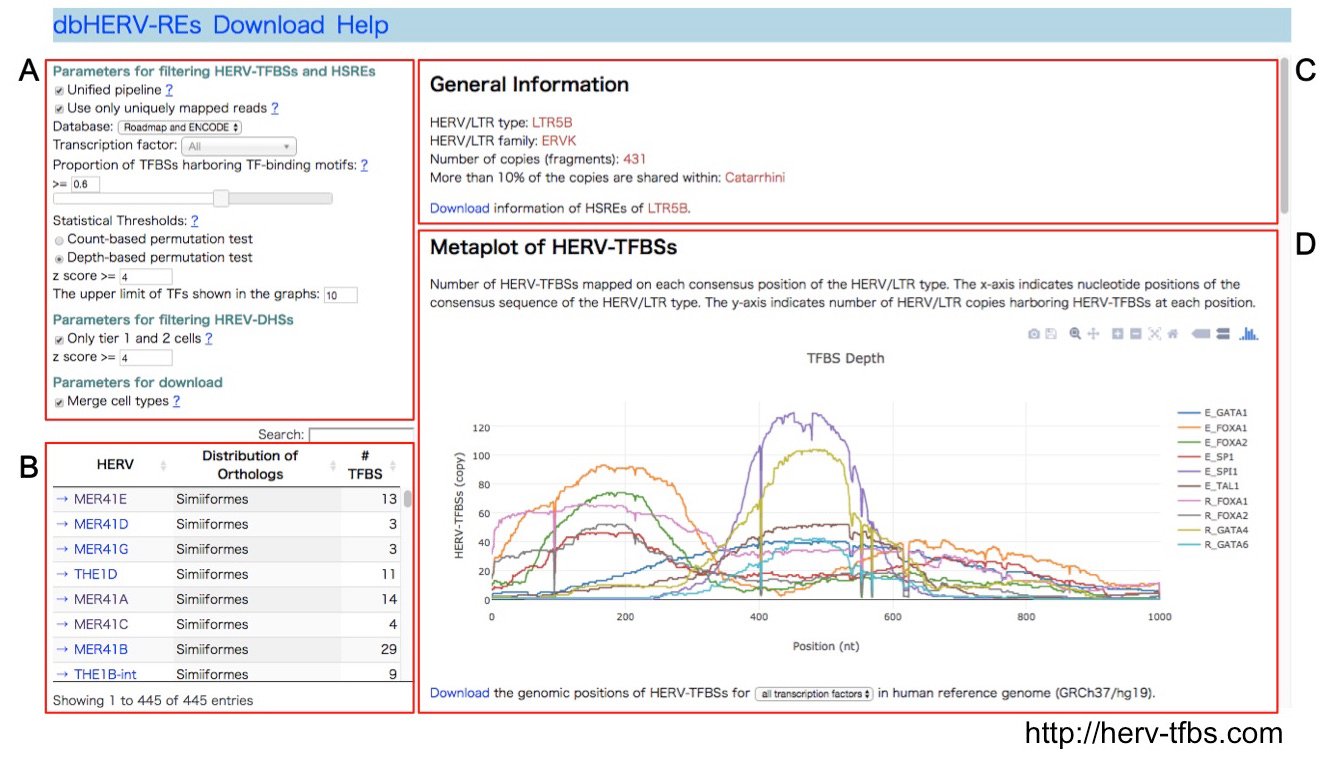Click the Zoom in plus icon on chart
This screenshot has height=758, width=1336.
(1117, 334)
